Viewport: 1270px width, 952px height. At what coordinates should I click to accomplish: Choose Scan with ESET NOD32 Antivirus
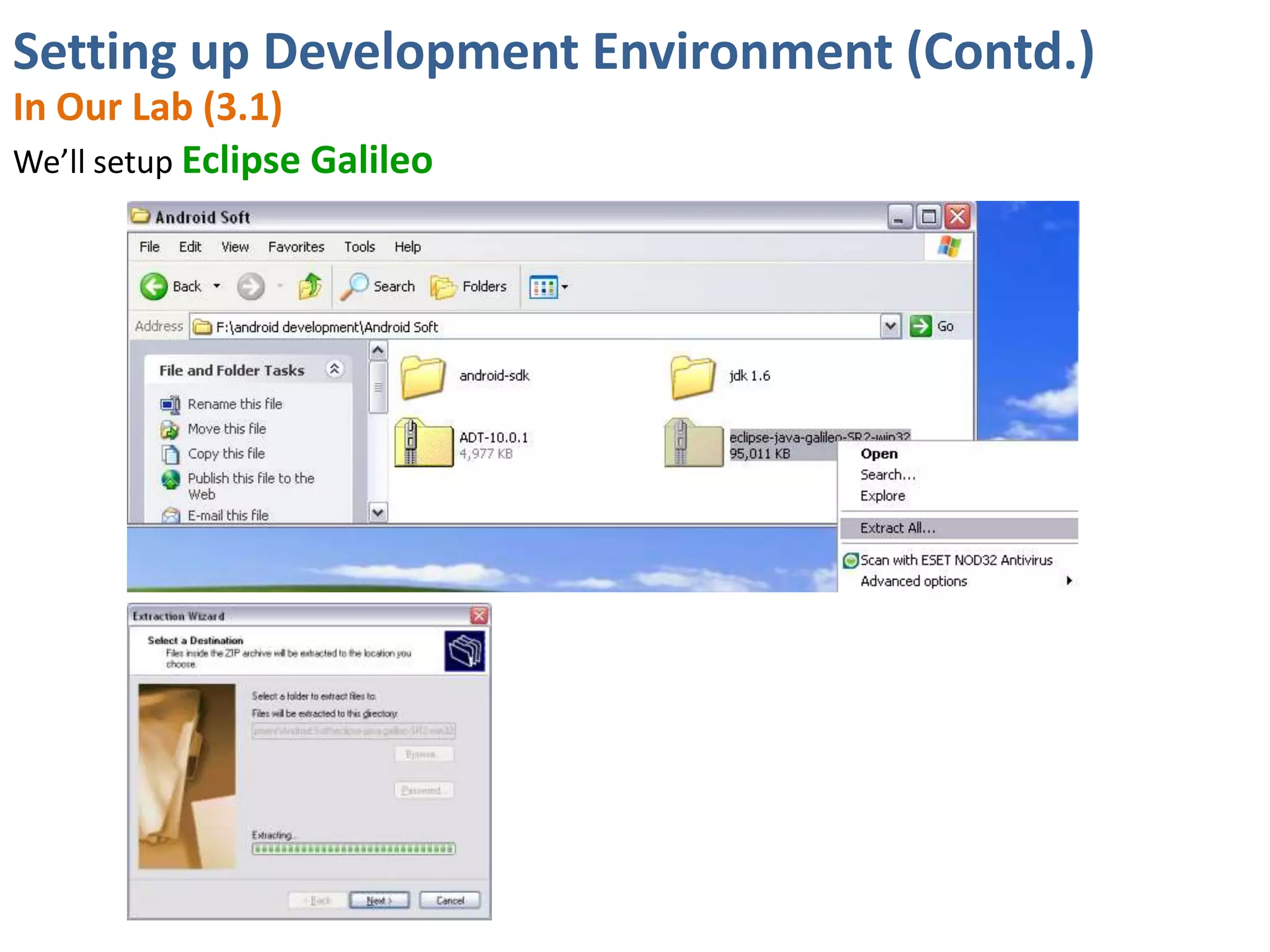point(958,560)
